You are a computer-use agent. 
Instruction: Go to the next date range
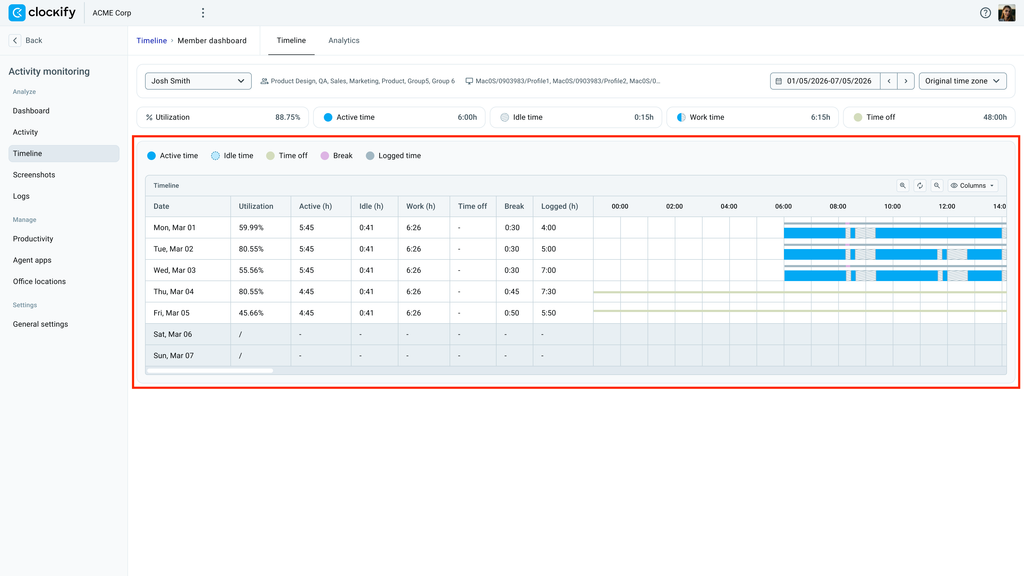coord(906,81)
